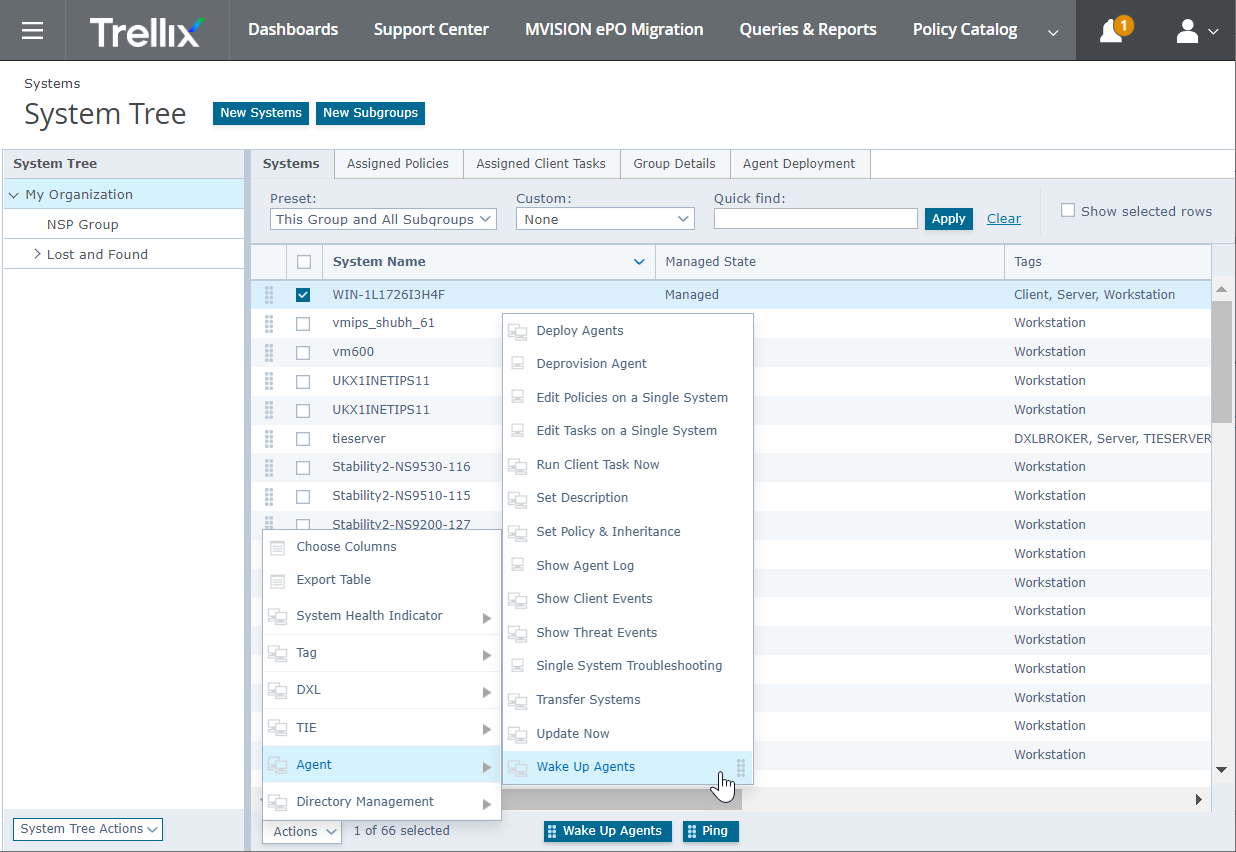Click the Run Client Task Now icon
The image size is (1236, 852).
(517, 465)
